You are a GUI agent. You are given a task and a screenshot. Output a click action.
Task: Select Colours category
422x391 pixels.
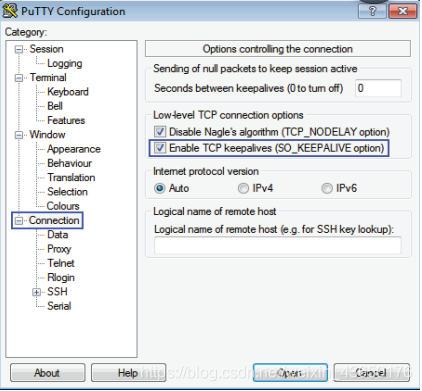[x=63, y=206]
